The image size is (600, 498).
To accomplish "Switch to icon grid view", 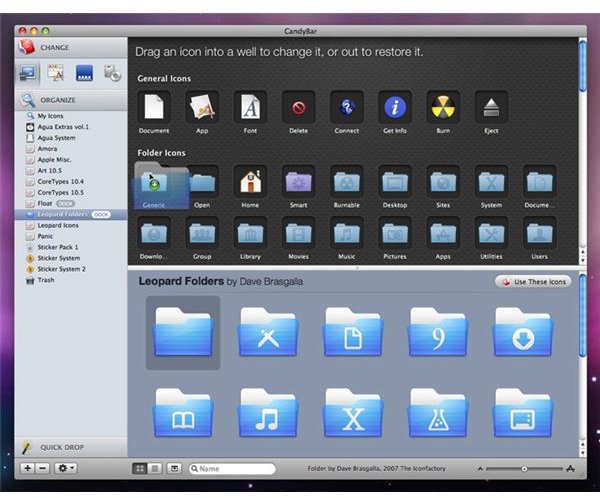I will 140,468.
